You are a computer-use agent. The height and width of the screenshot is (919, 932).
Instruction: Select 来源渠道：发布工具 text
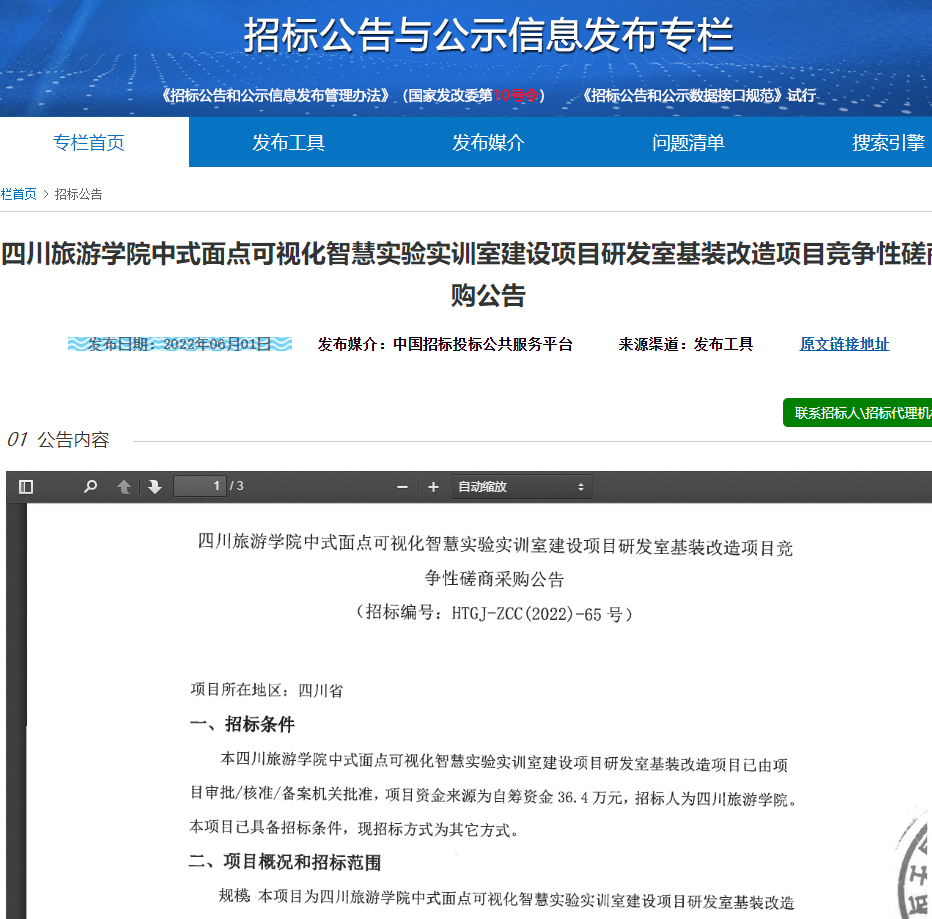click(686, 344)
